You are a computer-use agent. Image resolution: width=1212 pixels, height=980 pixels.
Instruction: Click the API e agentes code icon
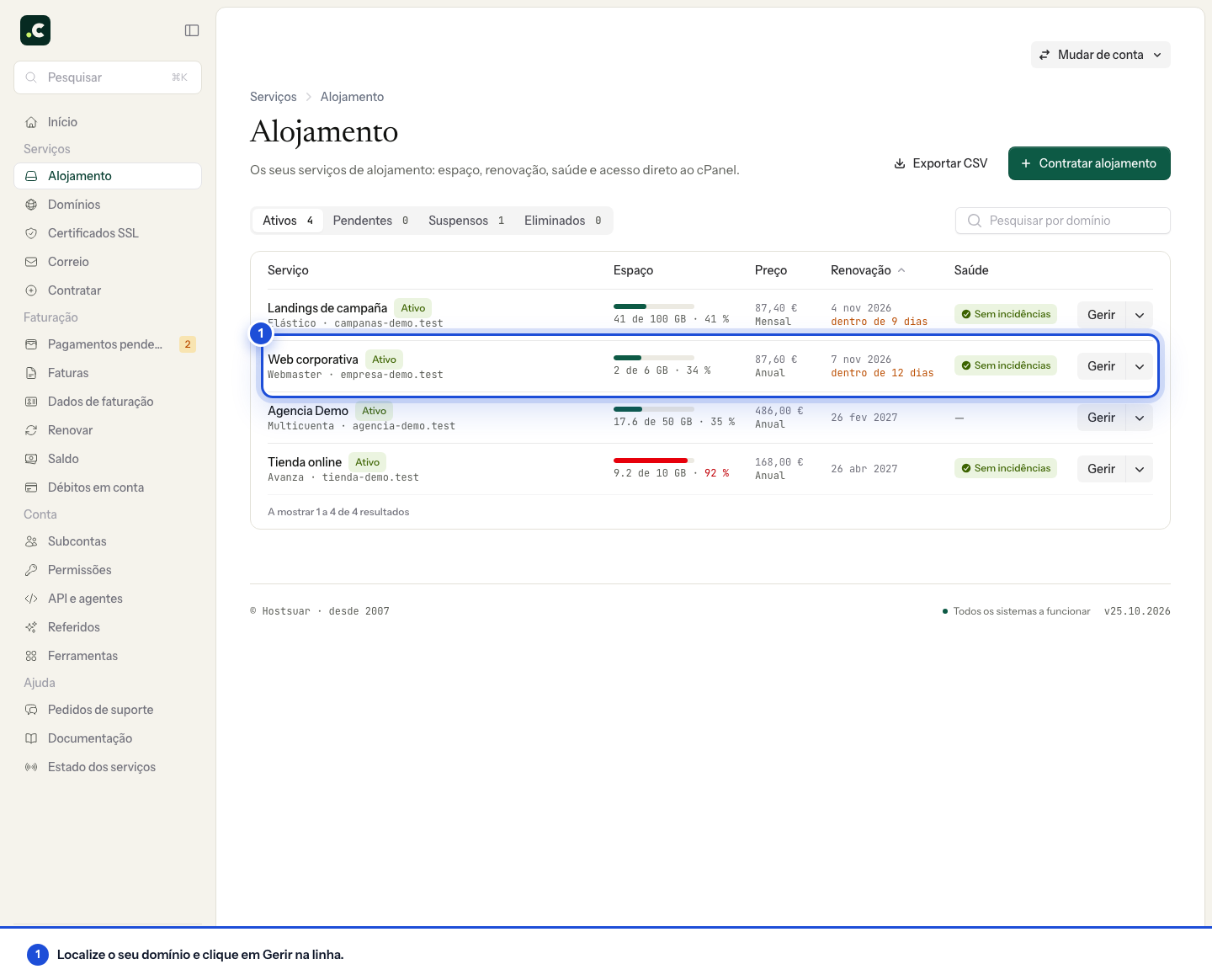click(x=31, y=599)
